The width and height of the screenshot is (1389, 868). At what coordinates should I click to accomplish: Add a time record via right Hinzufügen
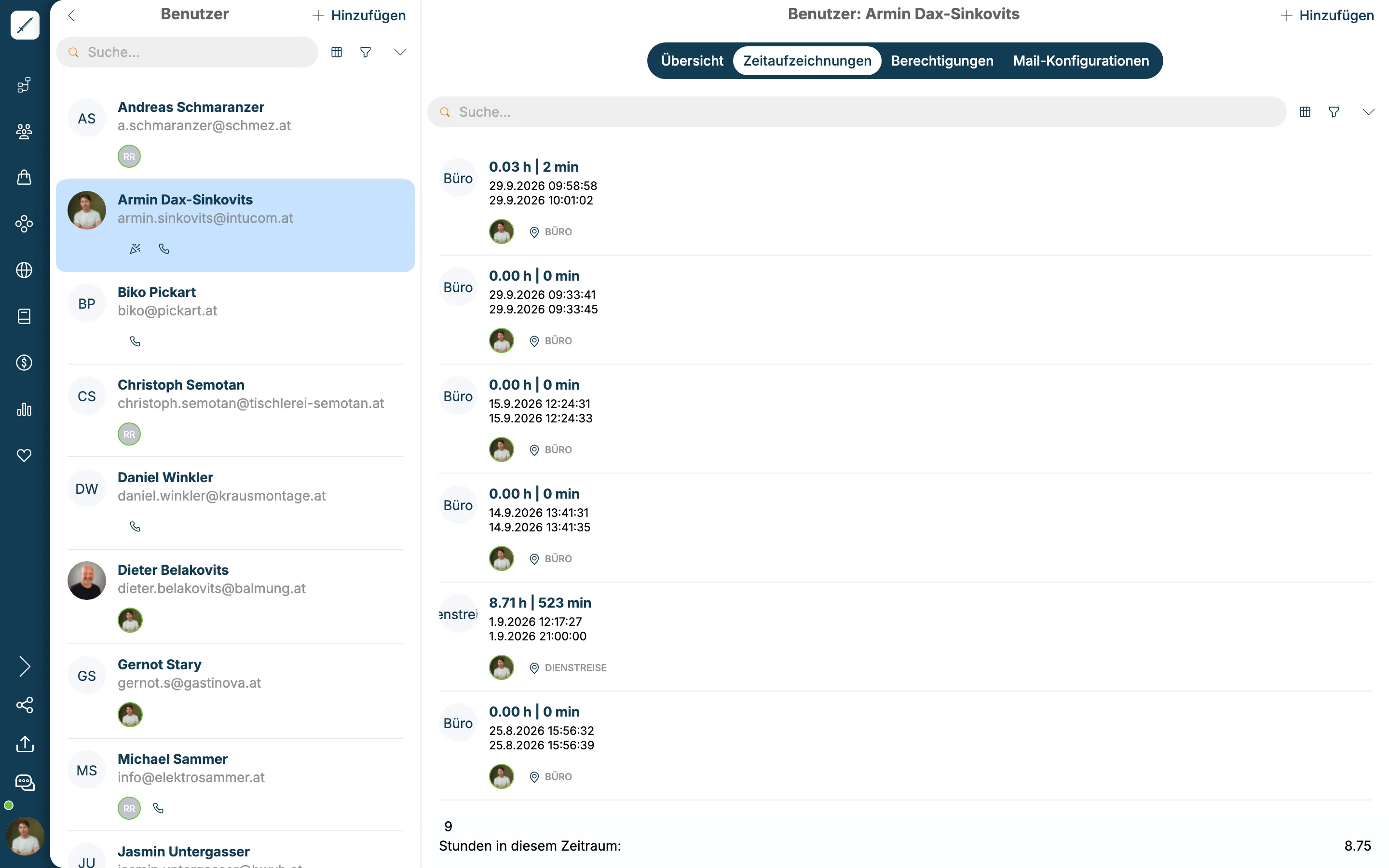[1327, 15]
